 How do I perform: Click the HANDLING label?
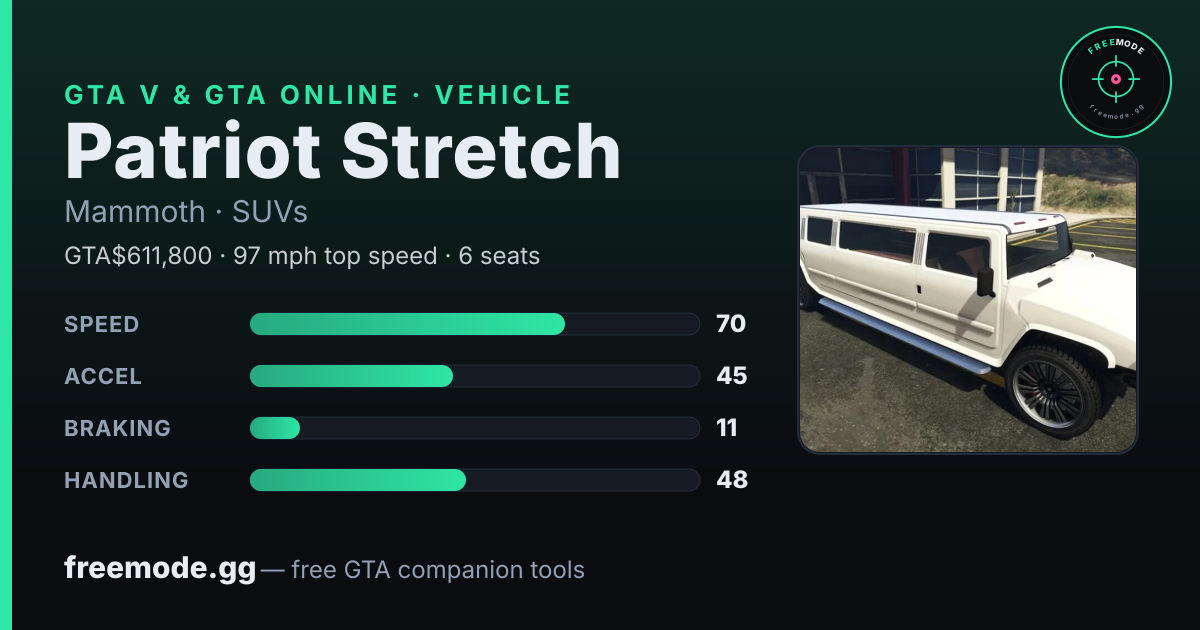[x=126, y=480]
